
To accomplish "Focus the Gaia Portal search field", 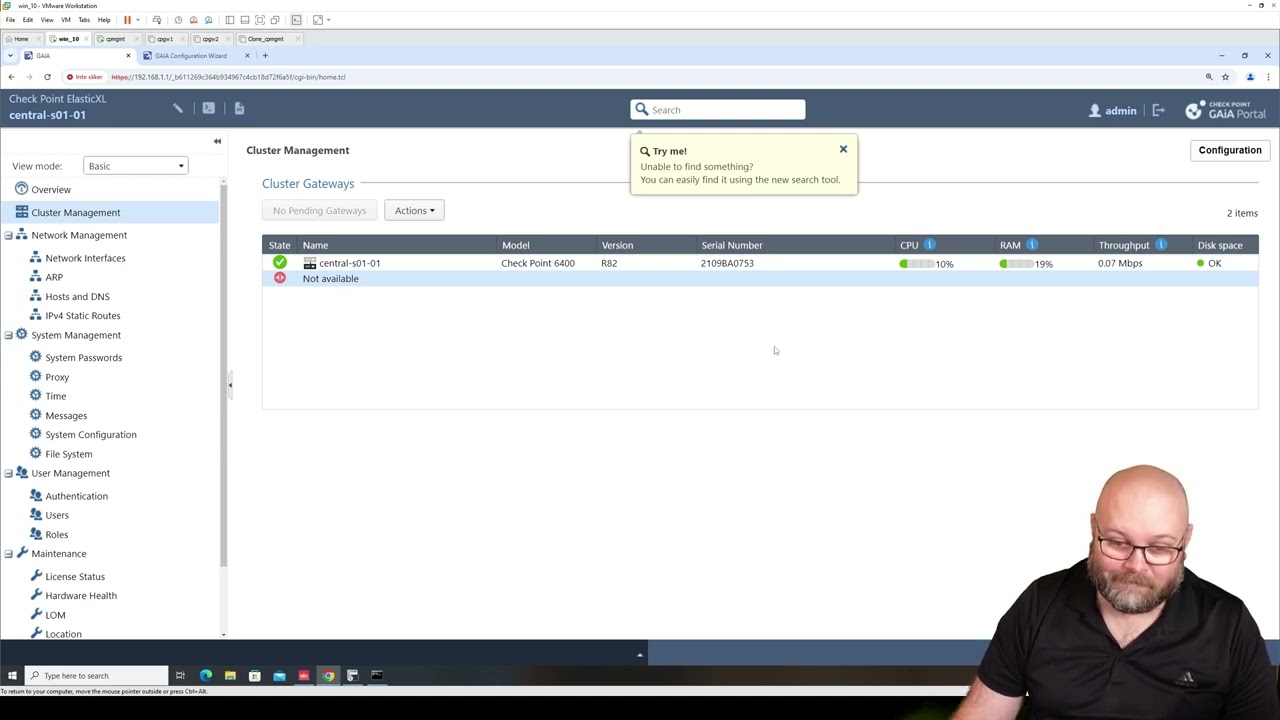I will pos(717,110).
